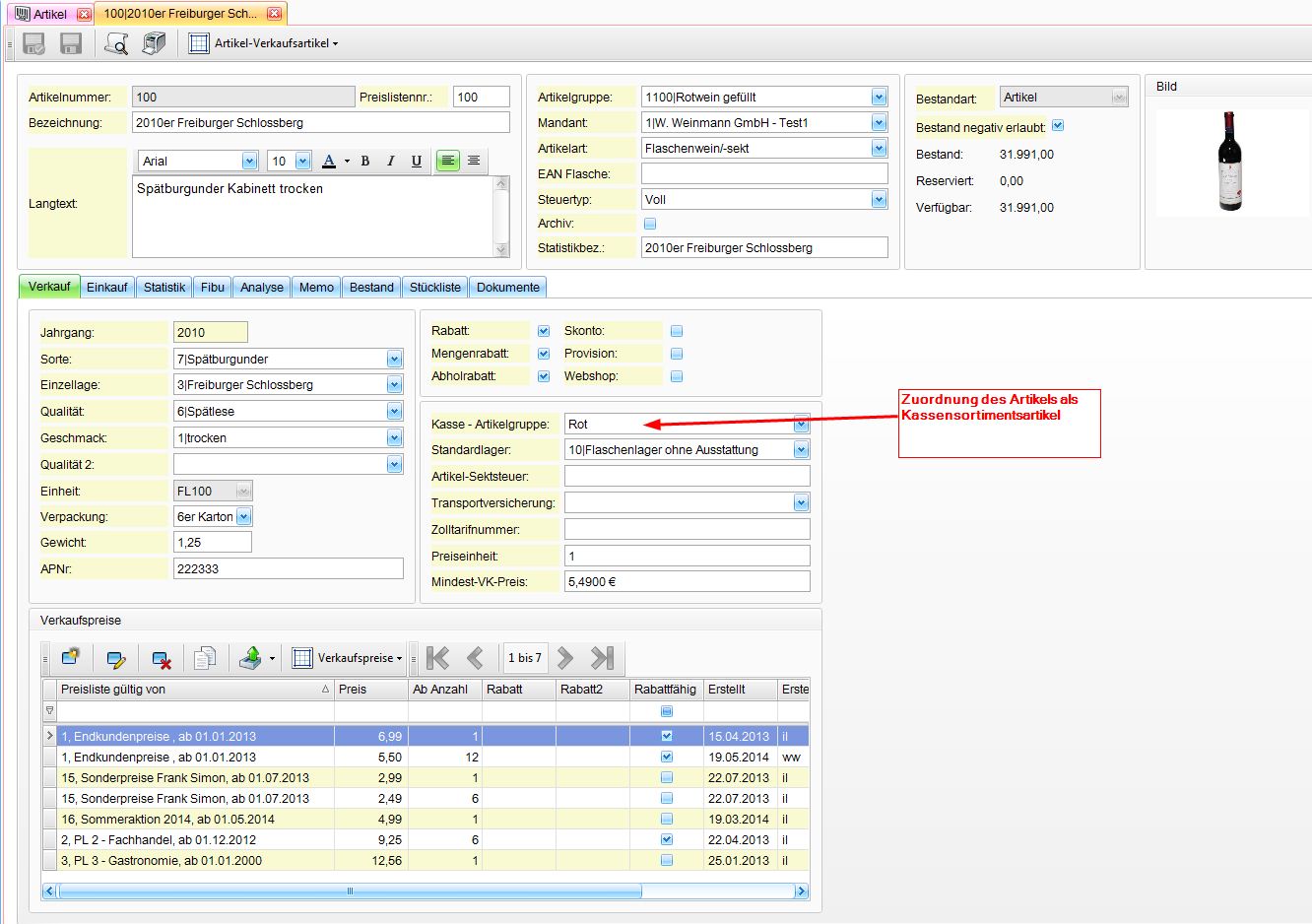Click the save-and-confirm floppy icon
The height and width of the screenshot is (924, 1312).
[34, 43]
